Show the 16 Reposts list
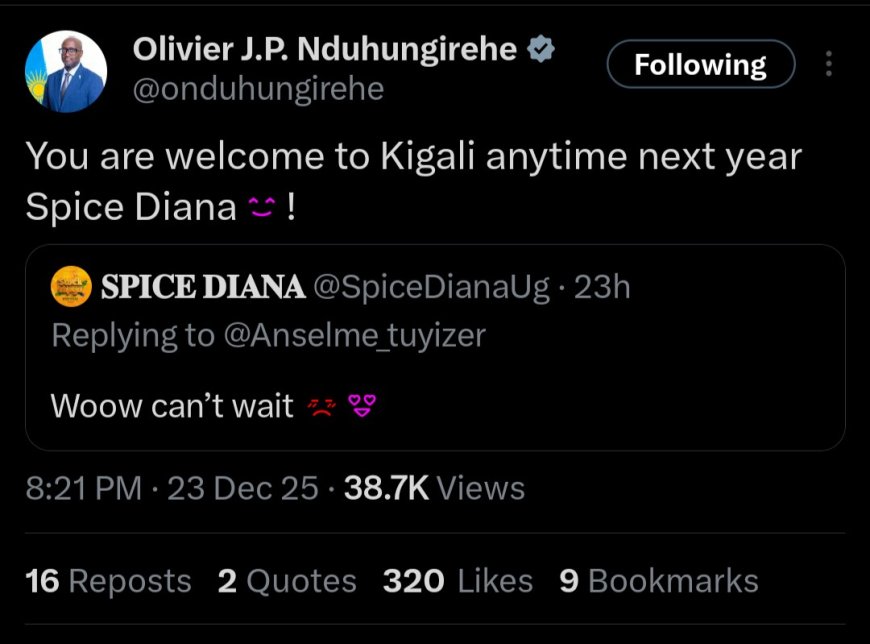The height and width of the screenshot is (644, 870). click(108, 581)
